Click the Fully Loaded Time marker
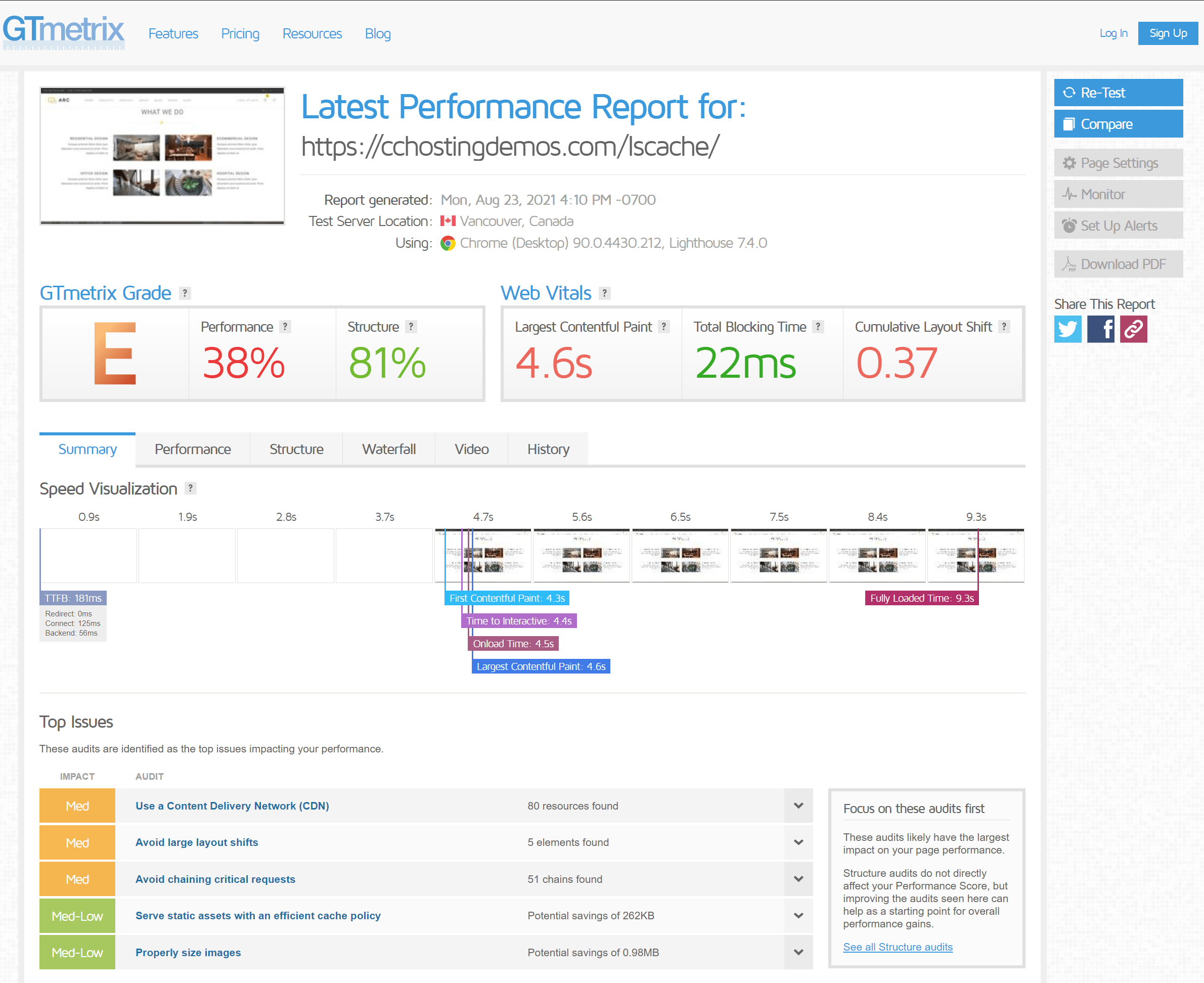Screen dimensions: 1204x983 (921, 598)
